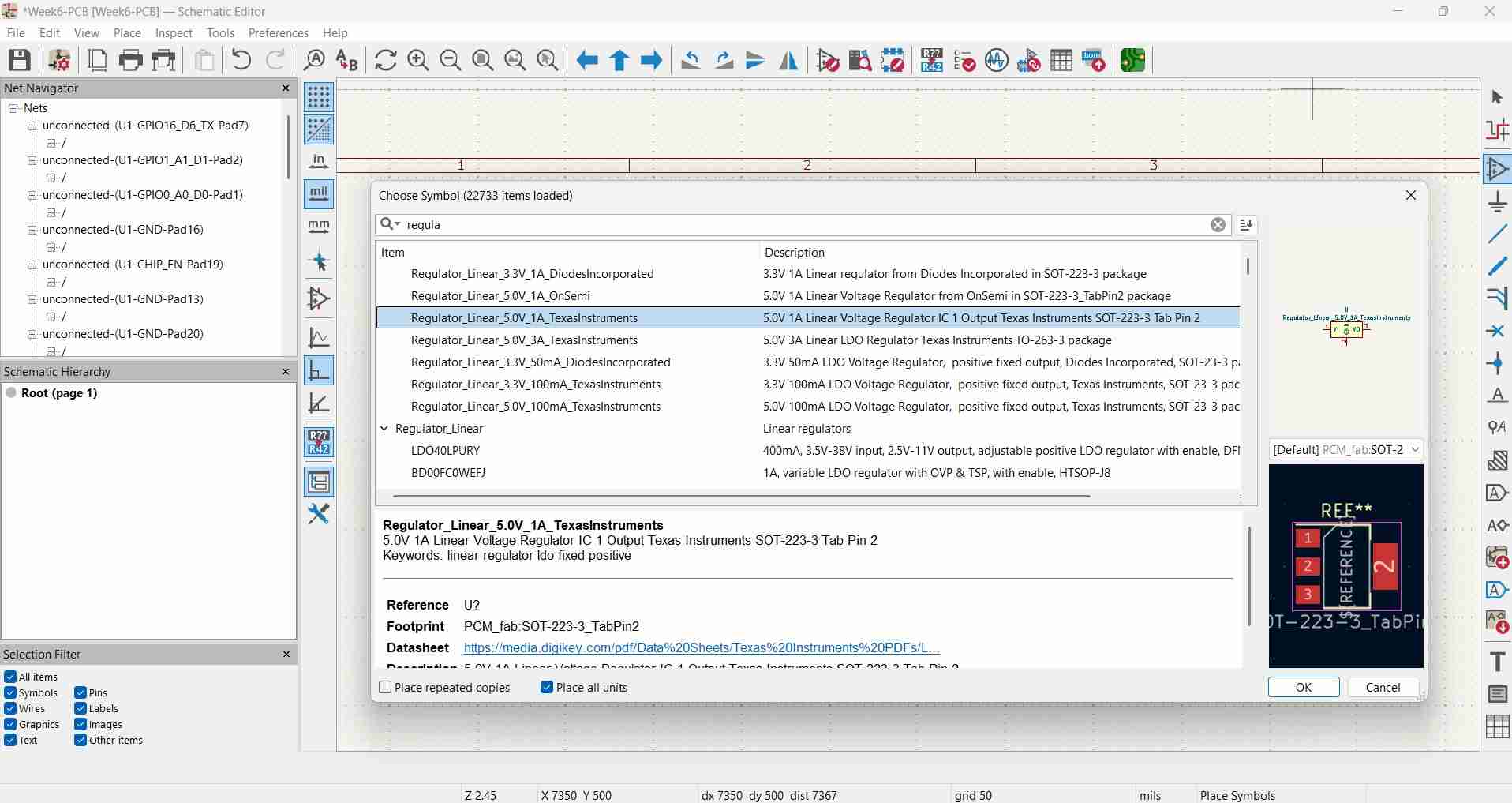
Task: Open the simulator tool
Action: point(997,60)
